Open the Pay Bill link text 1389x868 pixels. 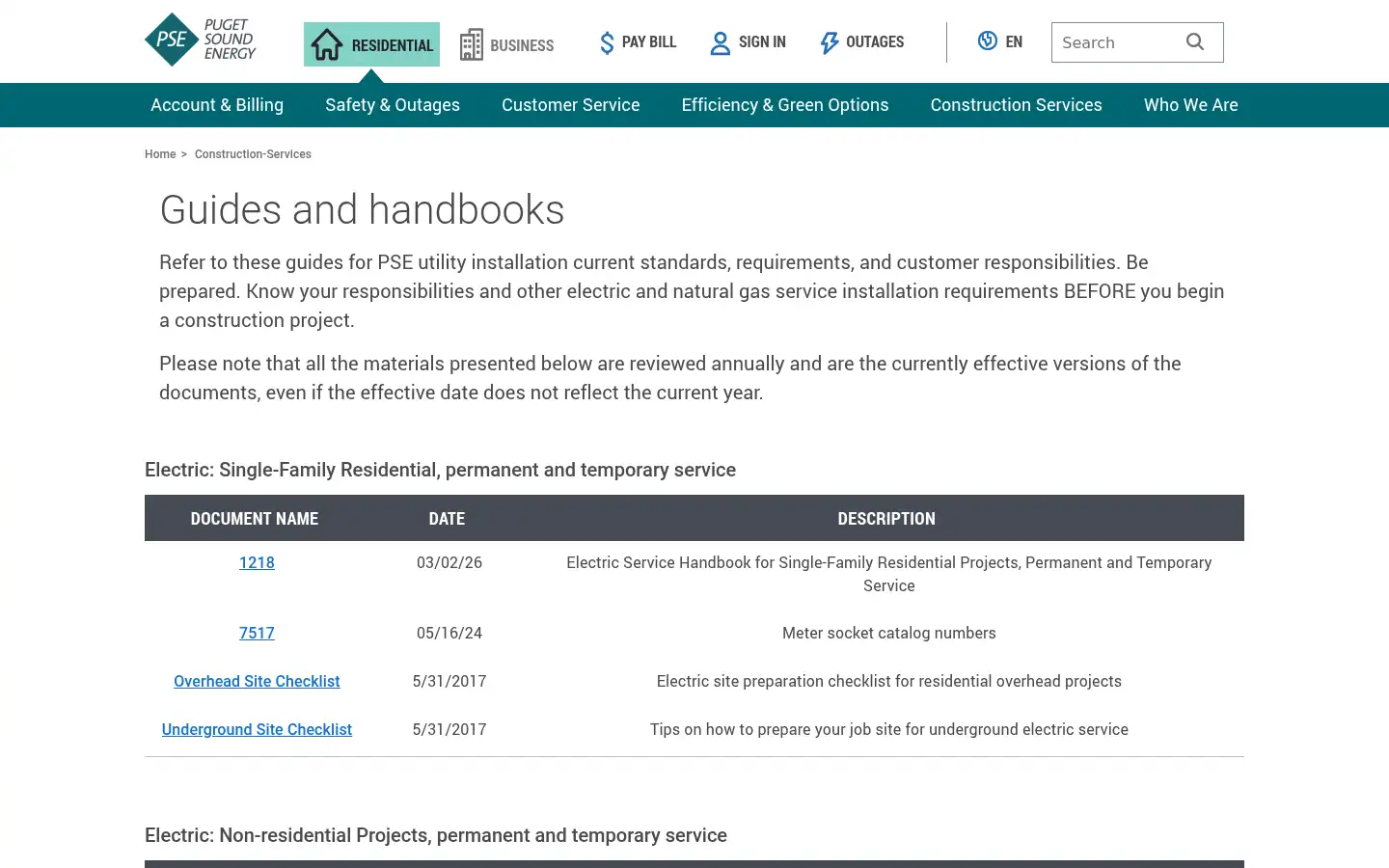click(649, 42)
